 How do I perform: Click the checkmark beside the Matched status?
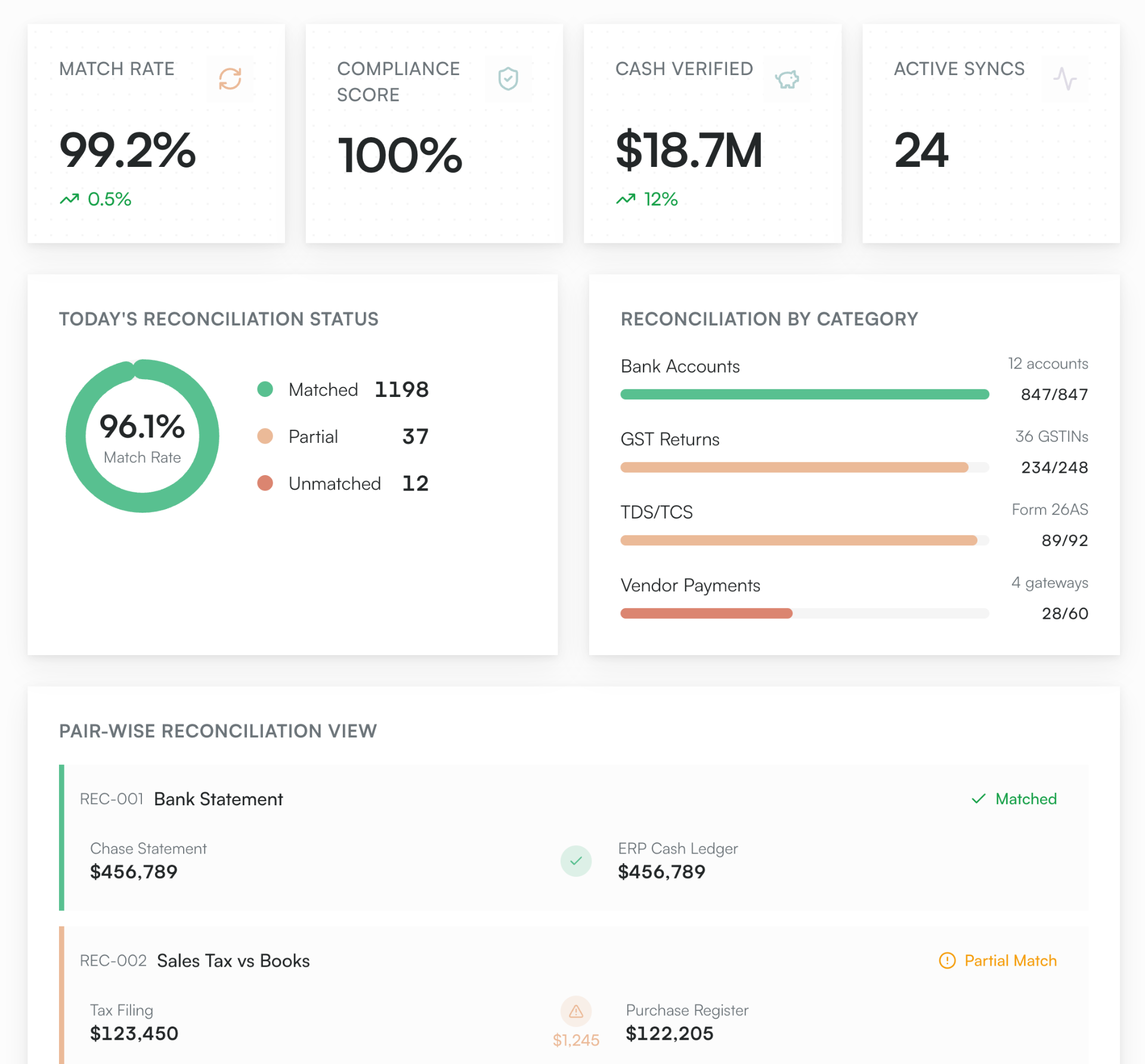click(x=978, y=799)
